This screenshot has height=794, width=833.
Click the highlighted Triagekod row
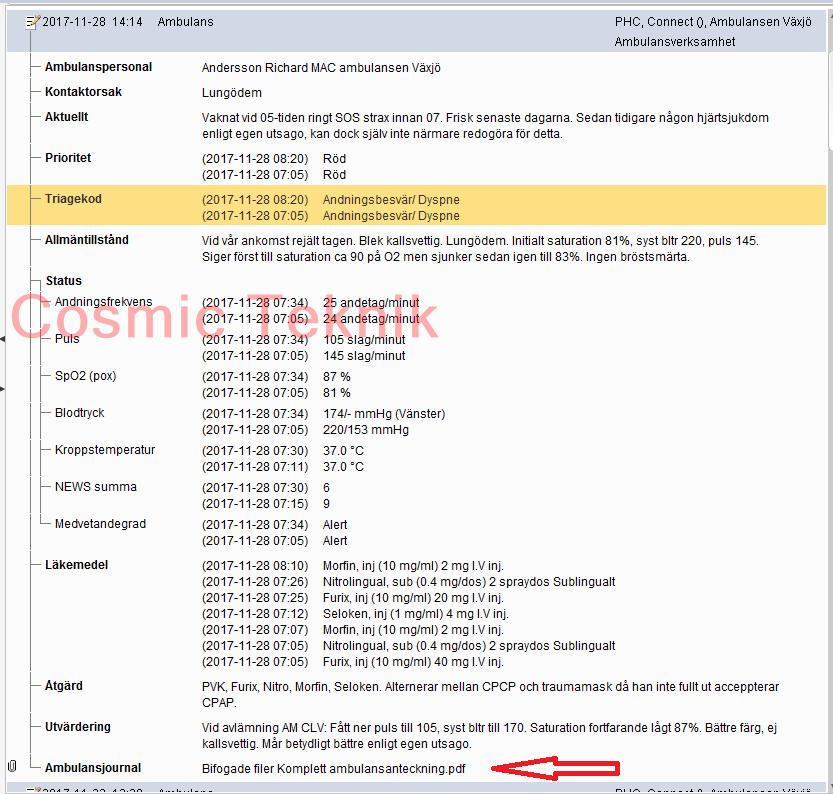pos(416,205)
